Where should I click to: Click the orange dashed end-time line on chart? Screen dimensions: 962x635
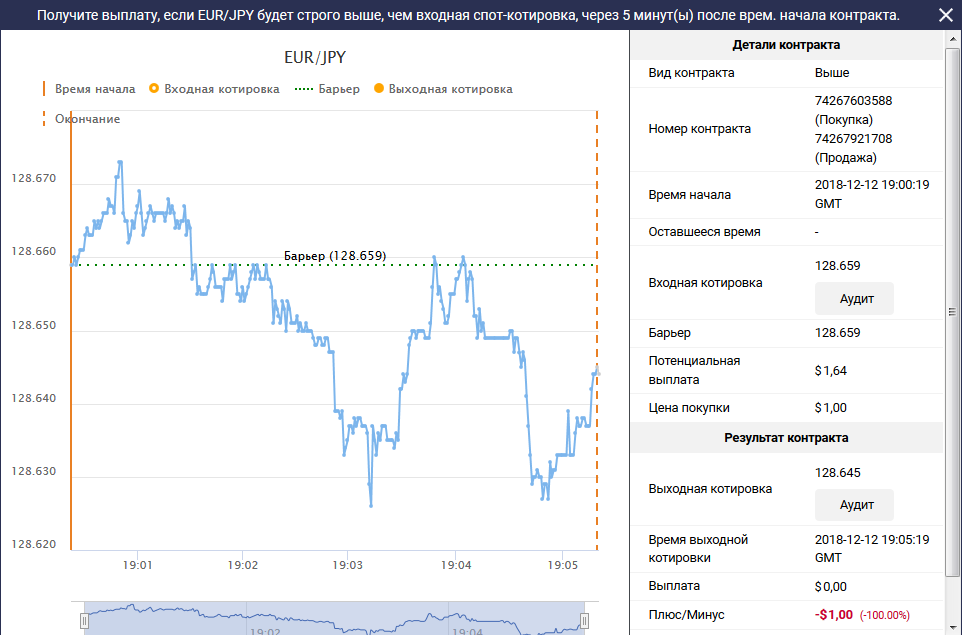tap(597, 300)
